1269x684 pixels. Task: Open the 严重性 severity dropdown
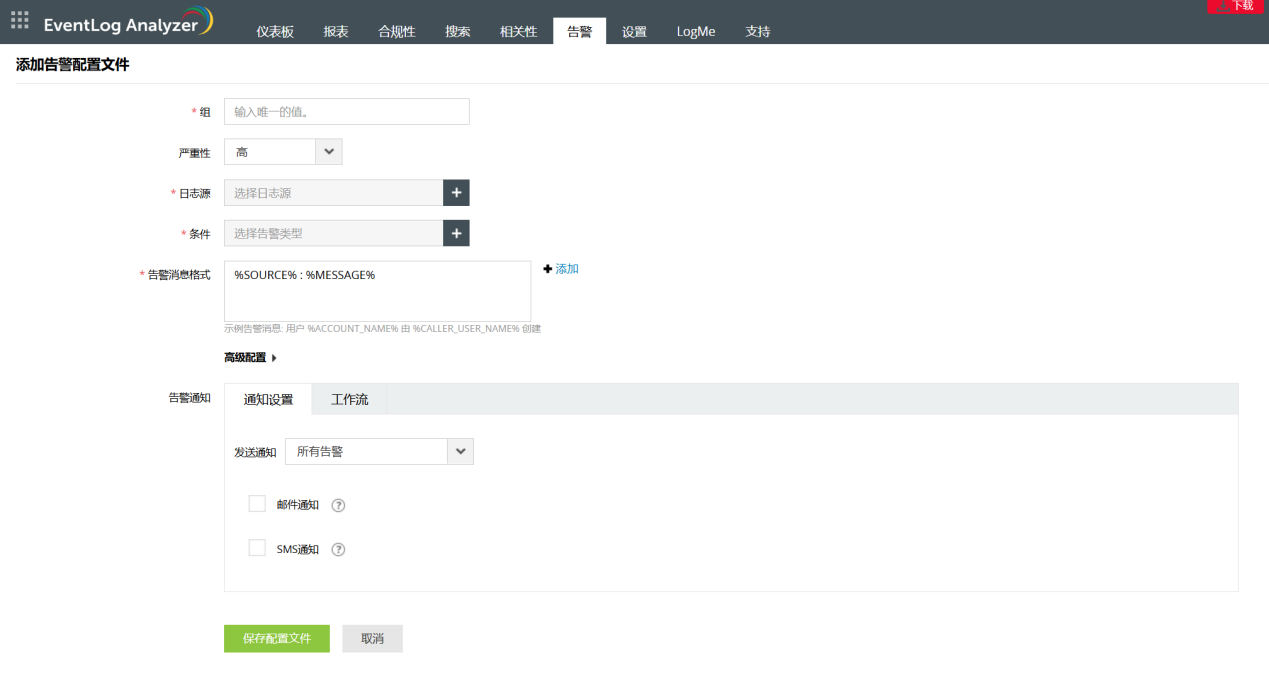pyautogui.click(x=328, y=152)
